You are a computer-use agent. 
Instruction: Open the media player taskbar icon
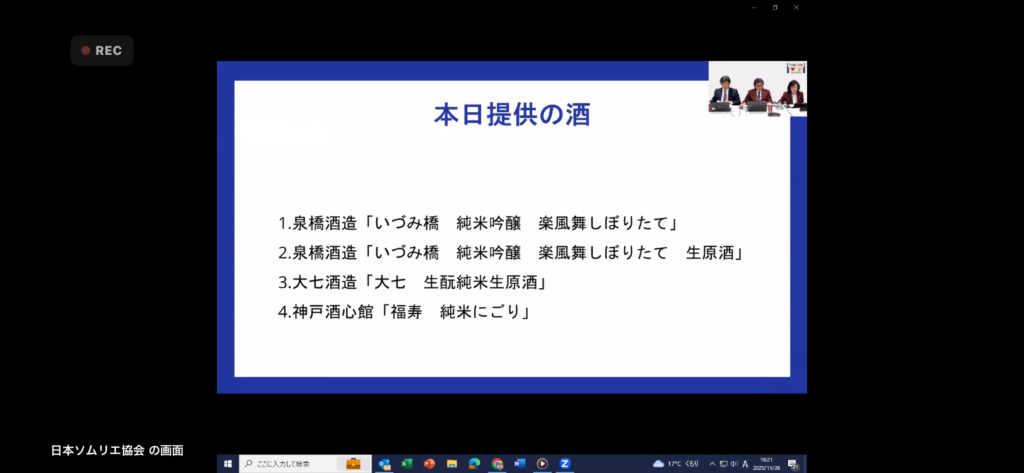pos(542,464)
